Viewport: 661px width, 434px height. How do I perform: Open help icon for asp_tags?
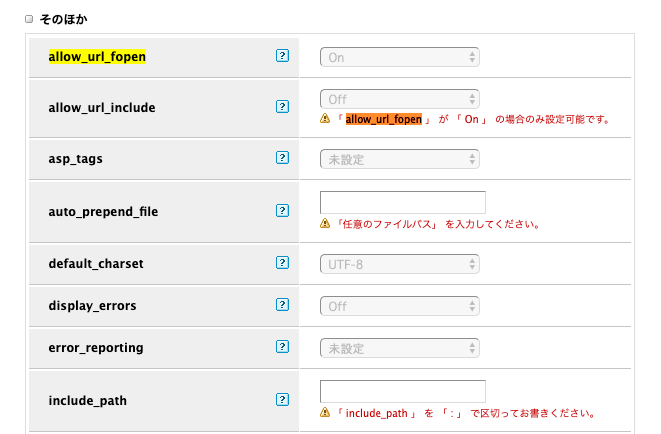(x=282, y=158)
